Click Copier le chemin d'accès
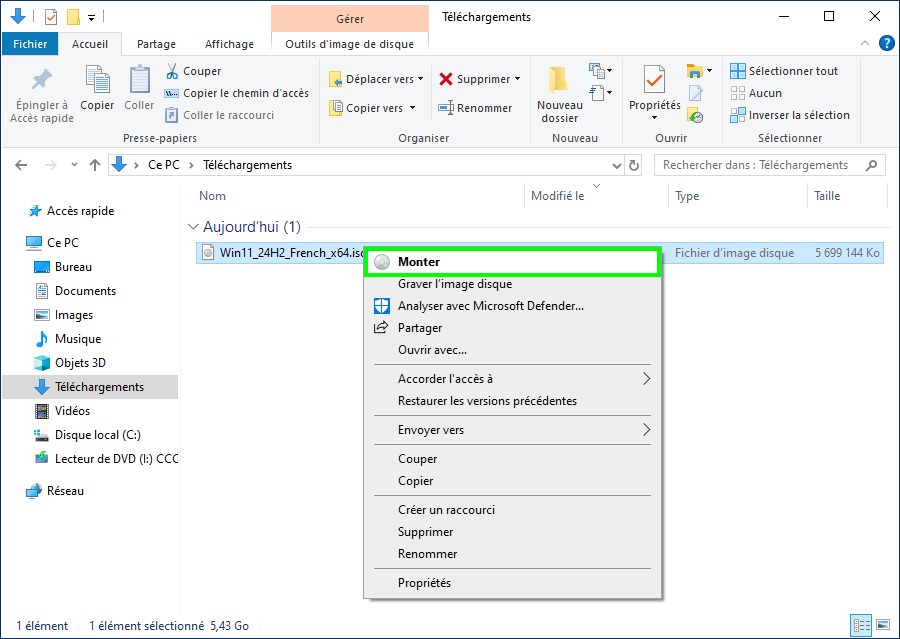This screenshot has height=639, width=900. [x=236, y=93]
